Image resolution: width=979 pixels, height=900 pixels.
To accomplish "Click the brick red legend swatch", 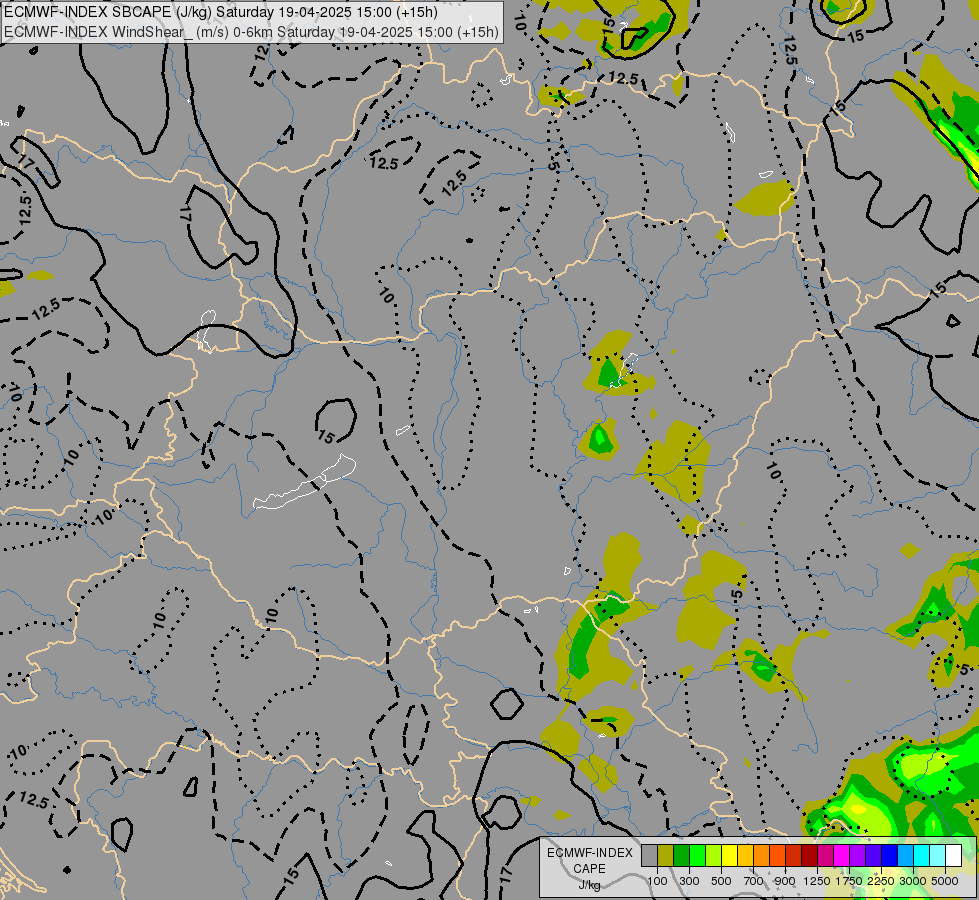I will (x=794, y=855).
